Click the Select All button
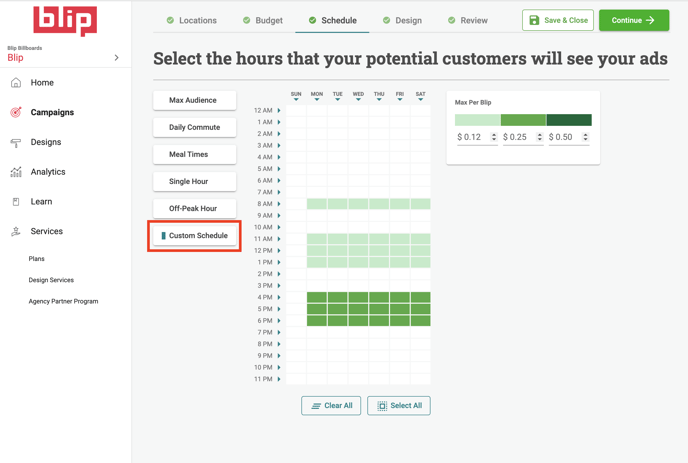The image size is (688, 463). pos(399,406)
